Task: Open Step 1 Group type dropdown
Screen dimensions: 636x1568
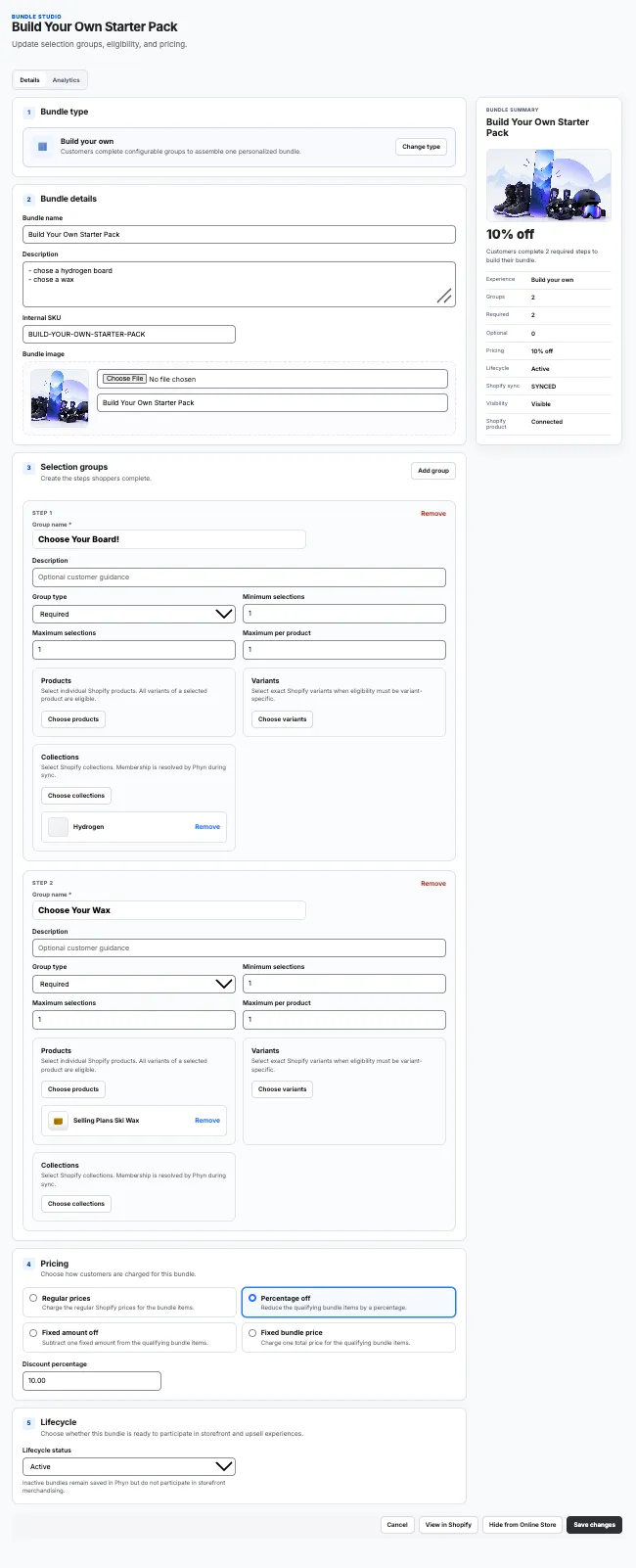Action: (134, 614)
